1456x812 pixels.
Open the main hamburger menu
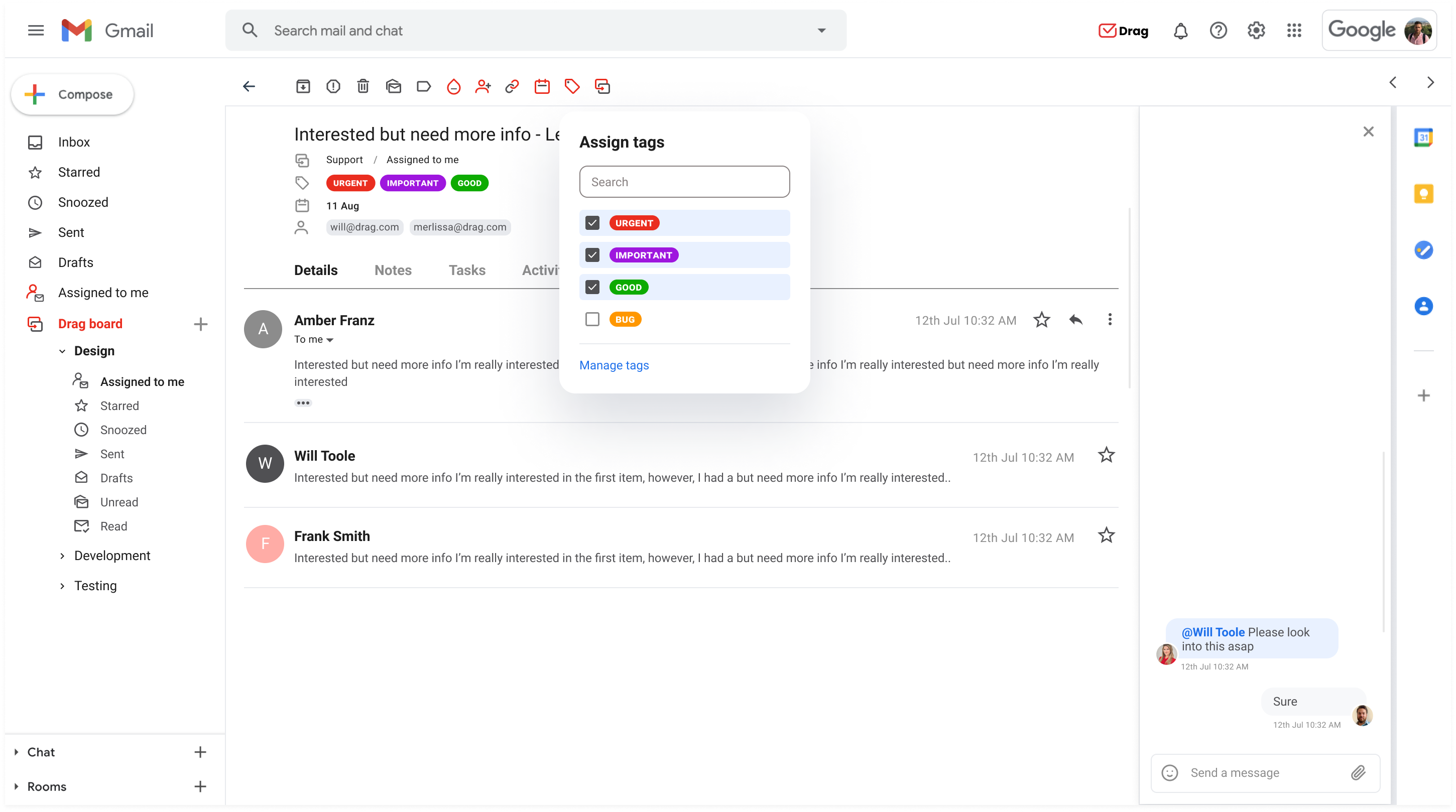click(36, 31)
